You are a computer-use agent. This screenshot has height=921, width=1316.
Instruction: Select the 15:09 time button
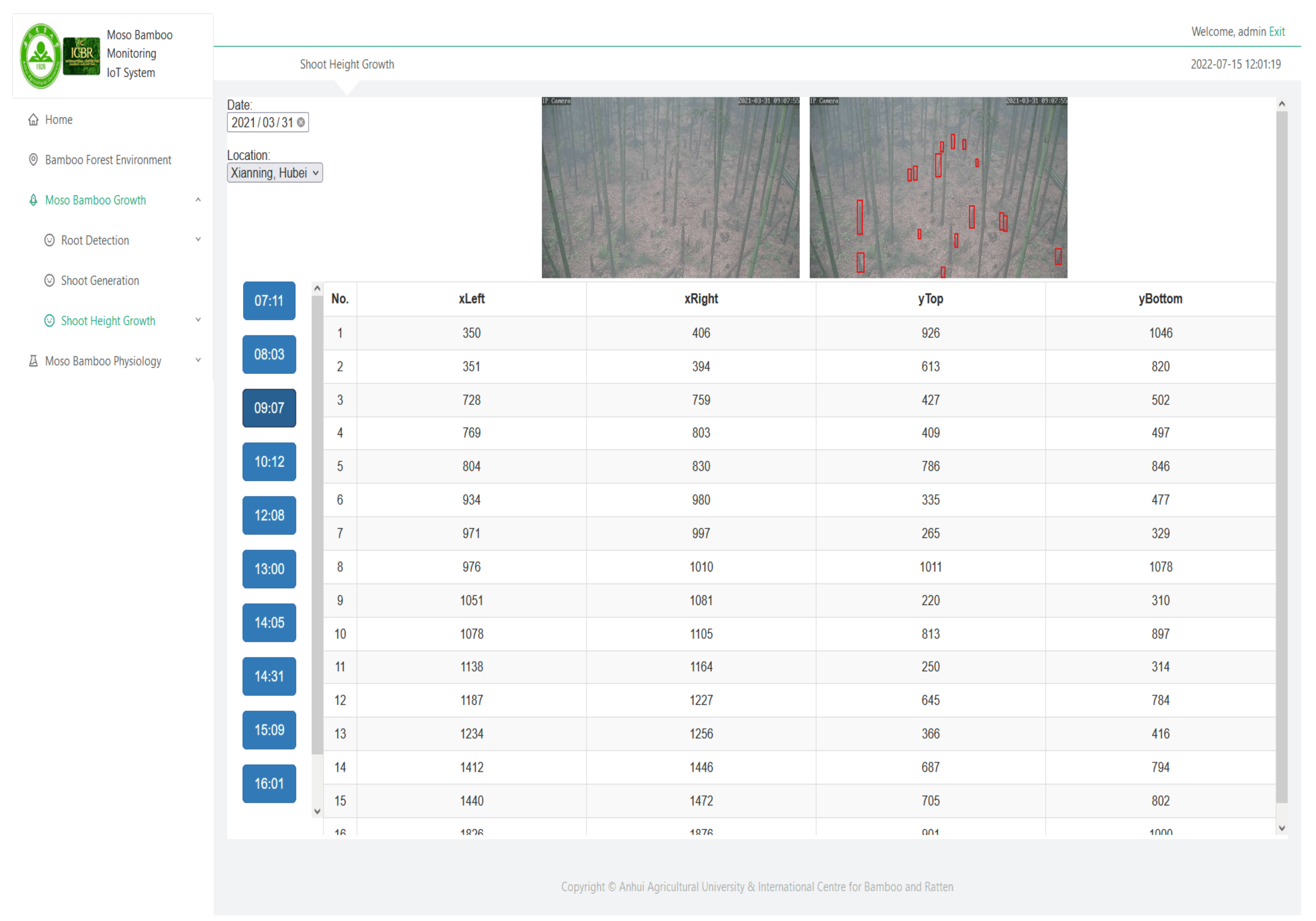(269, 730)
